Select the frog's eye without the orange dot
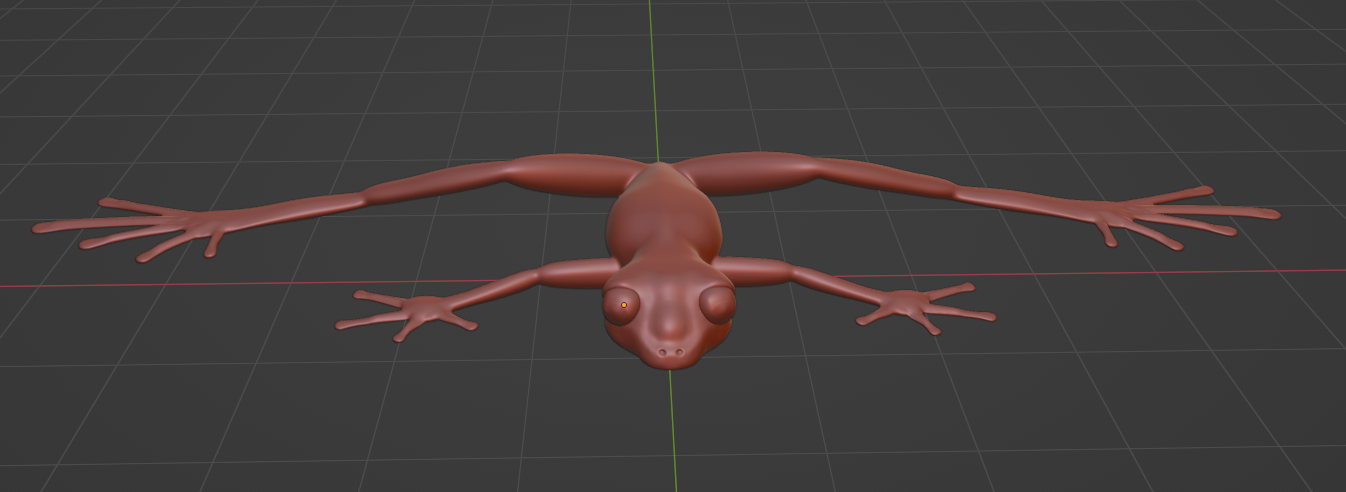This screenshot has height=492, width=1346. [717, 303]
